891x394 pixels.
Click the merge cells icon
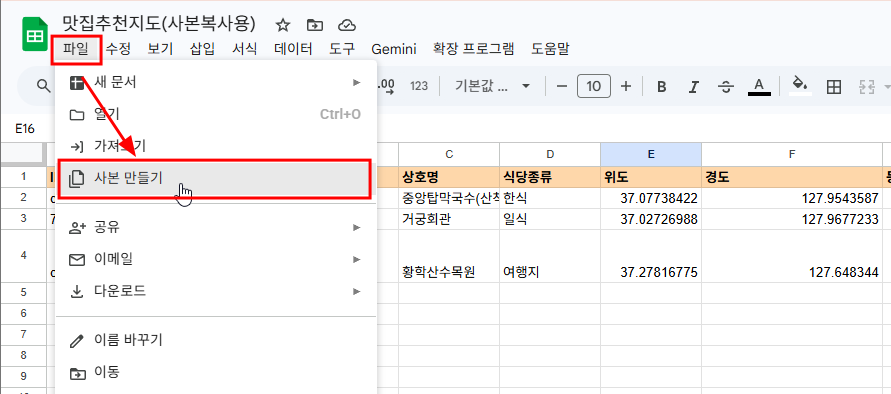(867, 86)
